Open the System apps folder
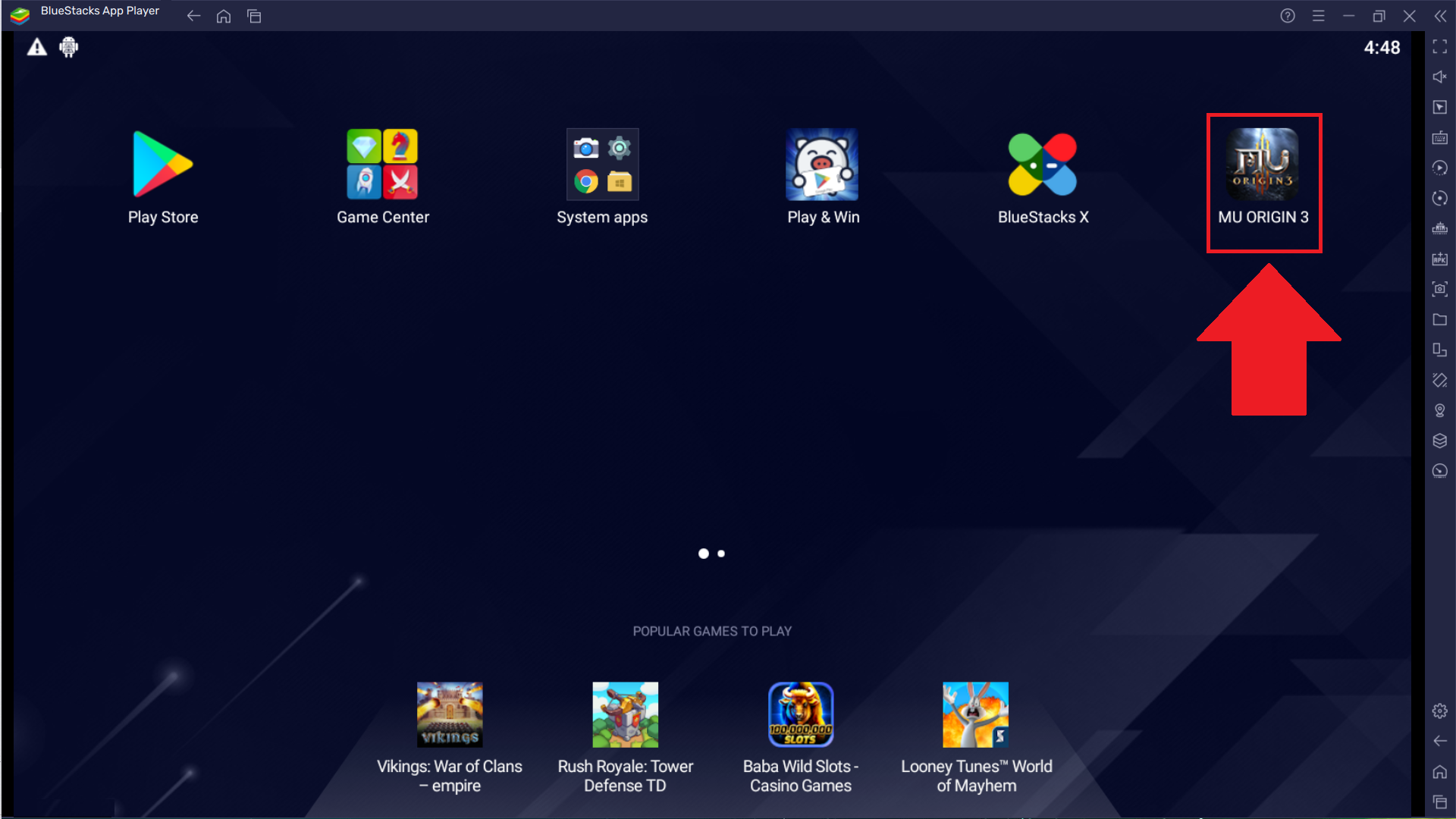1456x819 pixels. point(602,165)
